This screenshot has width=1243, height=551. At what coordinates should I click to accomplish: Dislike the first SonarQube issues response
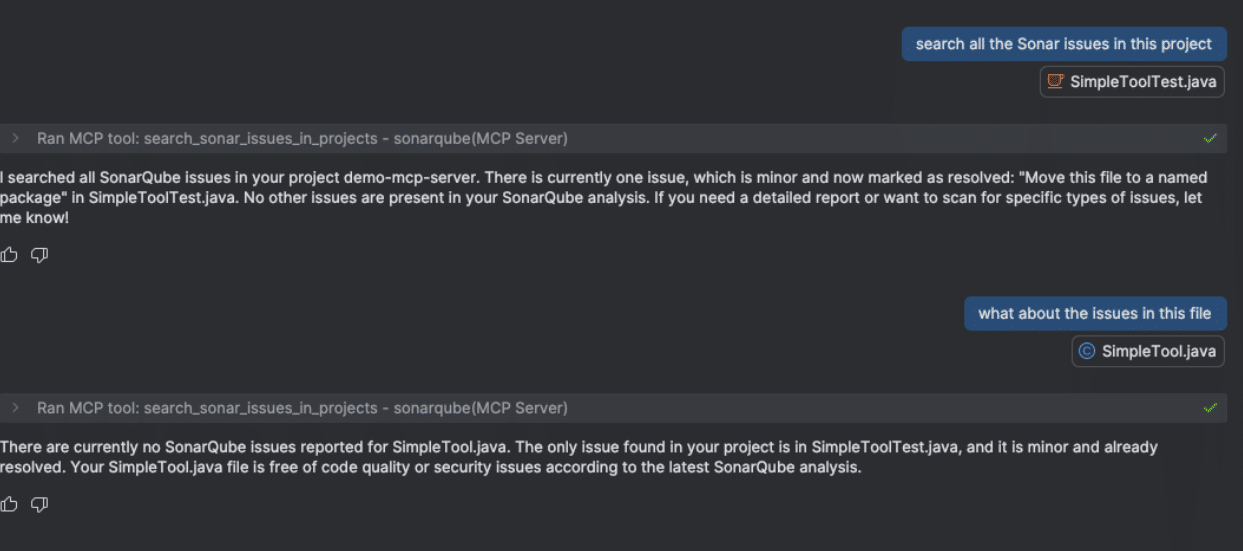[x=39, y=255]
